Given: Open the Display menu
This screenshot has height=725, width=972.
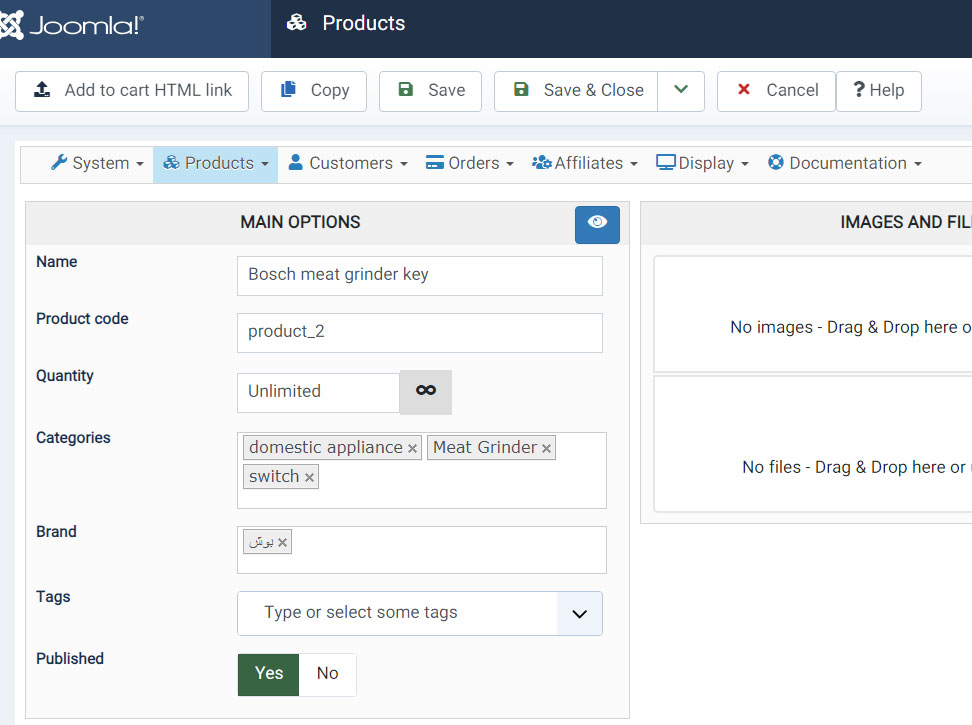Looking at the screenshot, I should coord(702,164).
